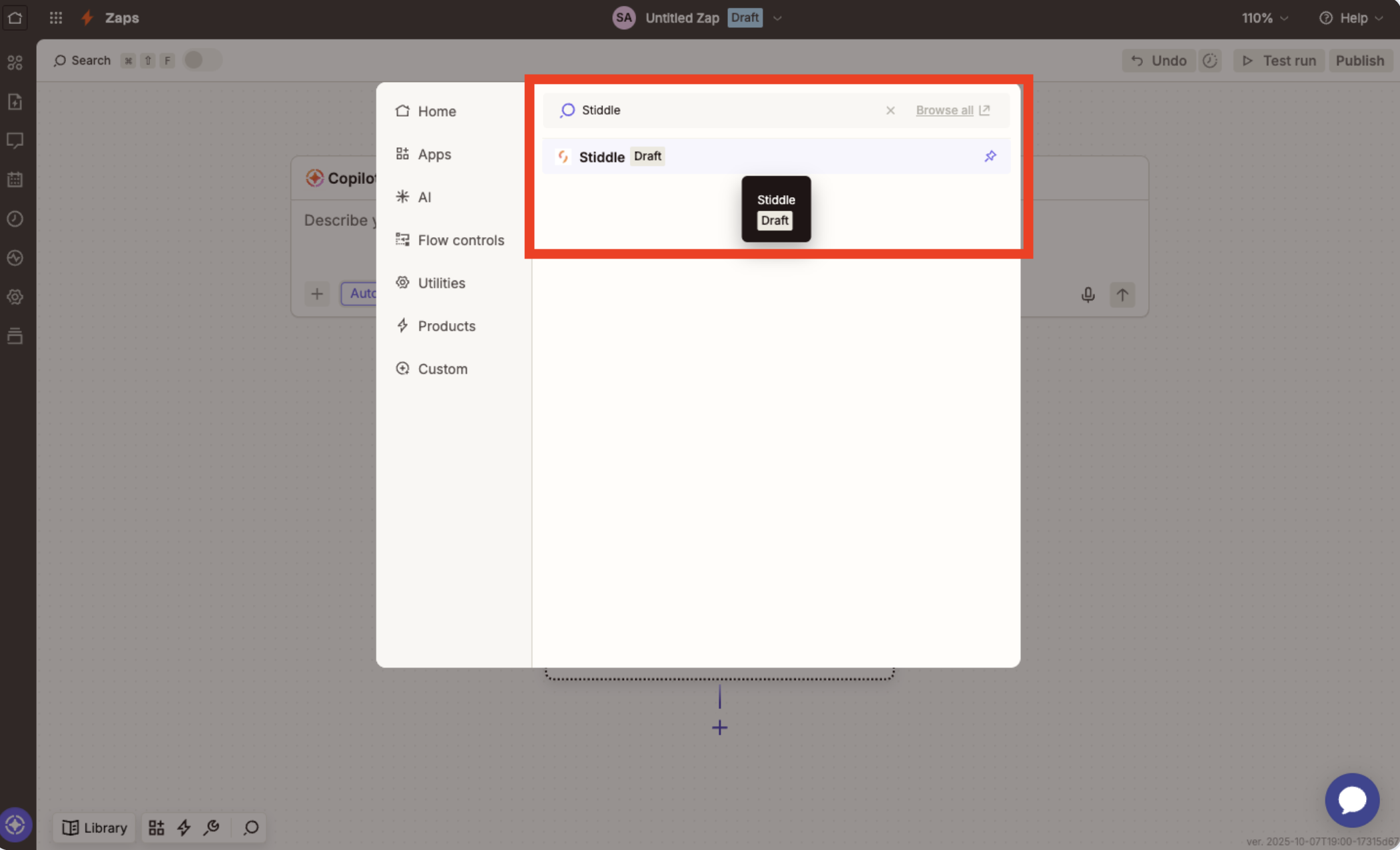Click the Publish button
1400x850 pixels.
[x=1359, y=61]
